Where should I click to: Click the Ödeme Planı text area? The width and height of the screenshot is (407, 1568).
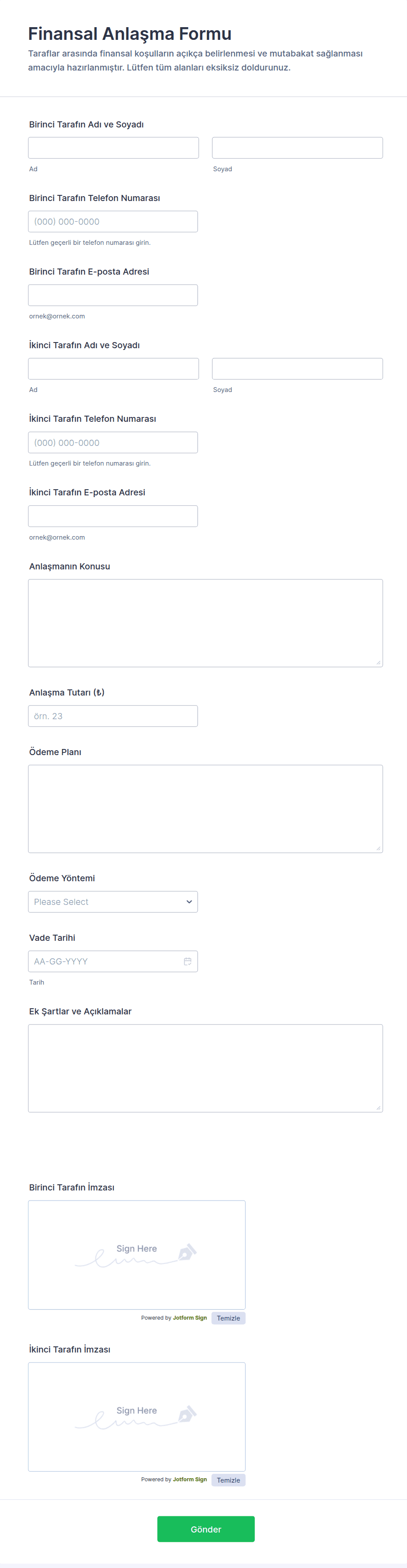[205, 809]
